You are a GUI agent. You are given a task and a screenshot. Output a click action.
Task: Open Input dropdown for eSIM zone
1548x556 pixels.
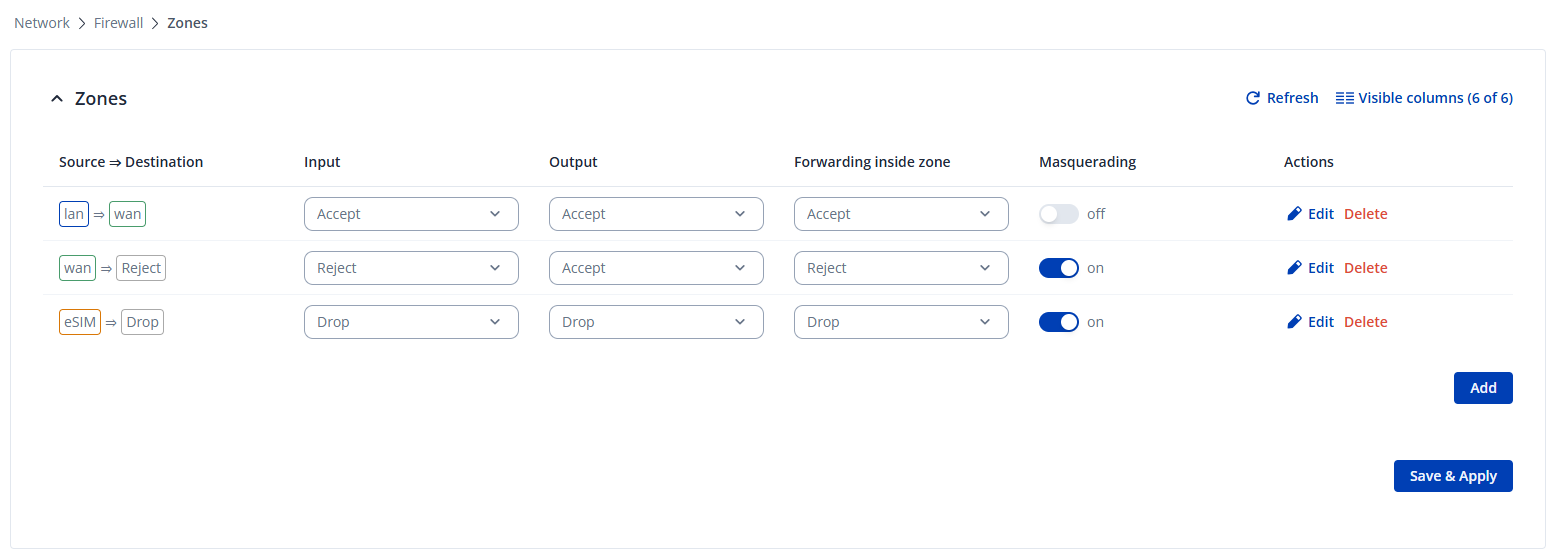410,322
